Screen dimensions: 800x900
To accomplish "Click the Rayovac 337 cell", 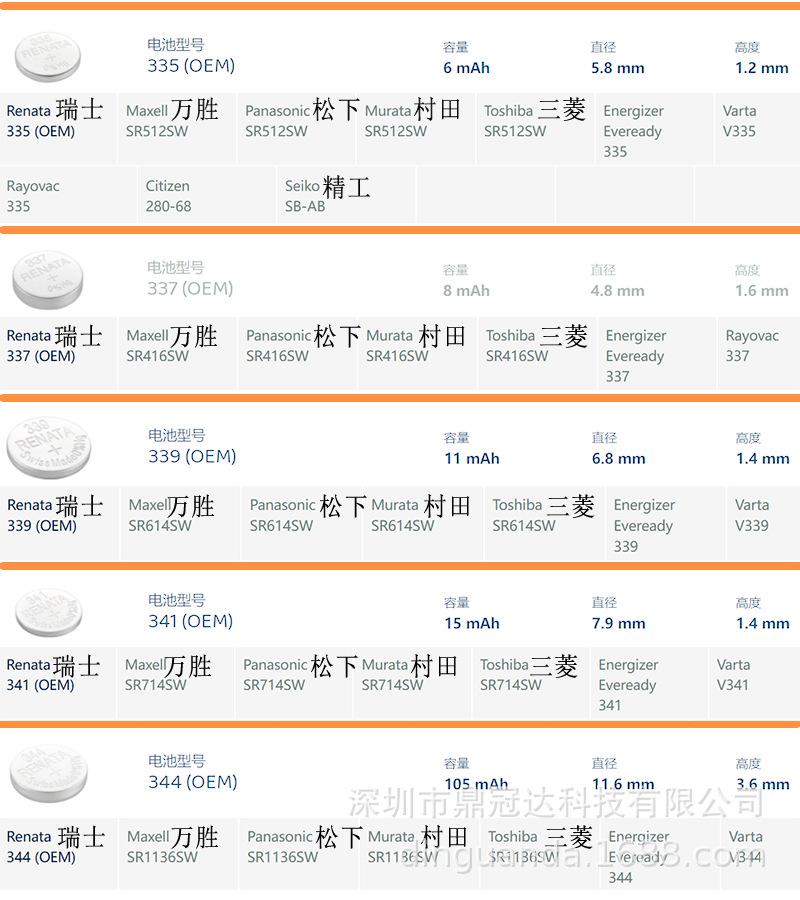I will click(758, 354).
